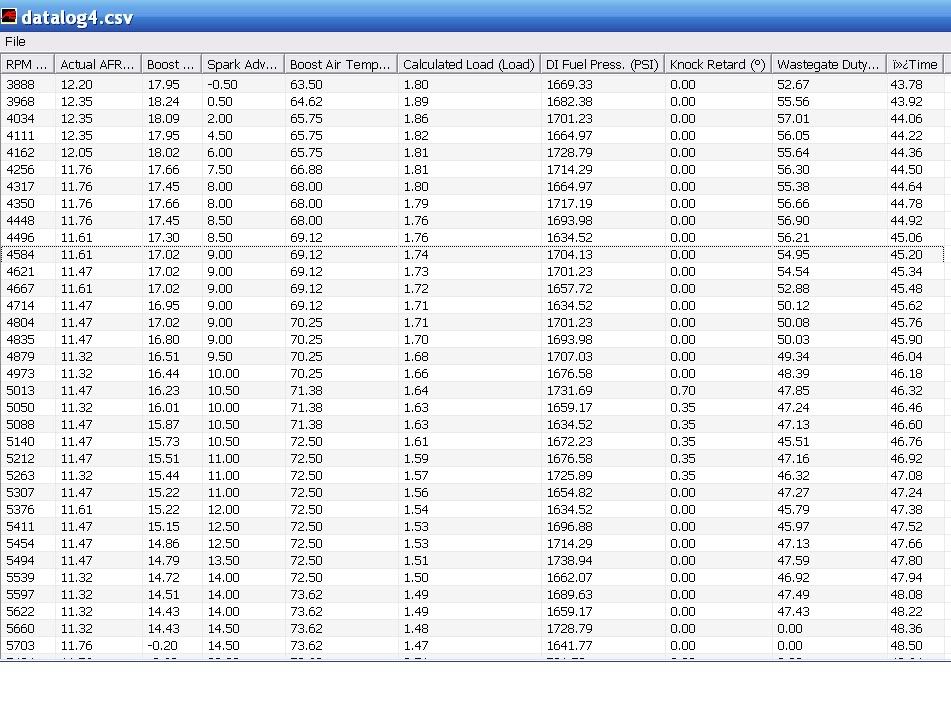Click the datalog4.csv title bar icon

point(10,18)
